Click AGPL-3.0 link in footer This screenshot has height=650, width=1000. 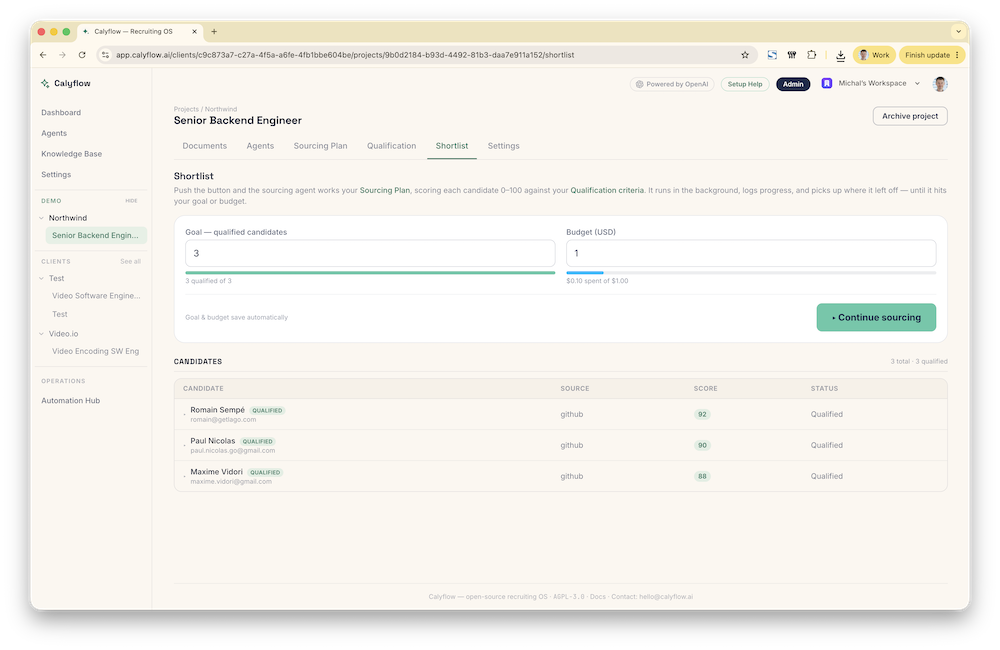[x=569, y=597]
